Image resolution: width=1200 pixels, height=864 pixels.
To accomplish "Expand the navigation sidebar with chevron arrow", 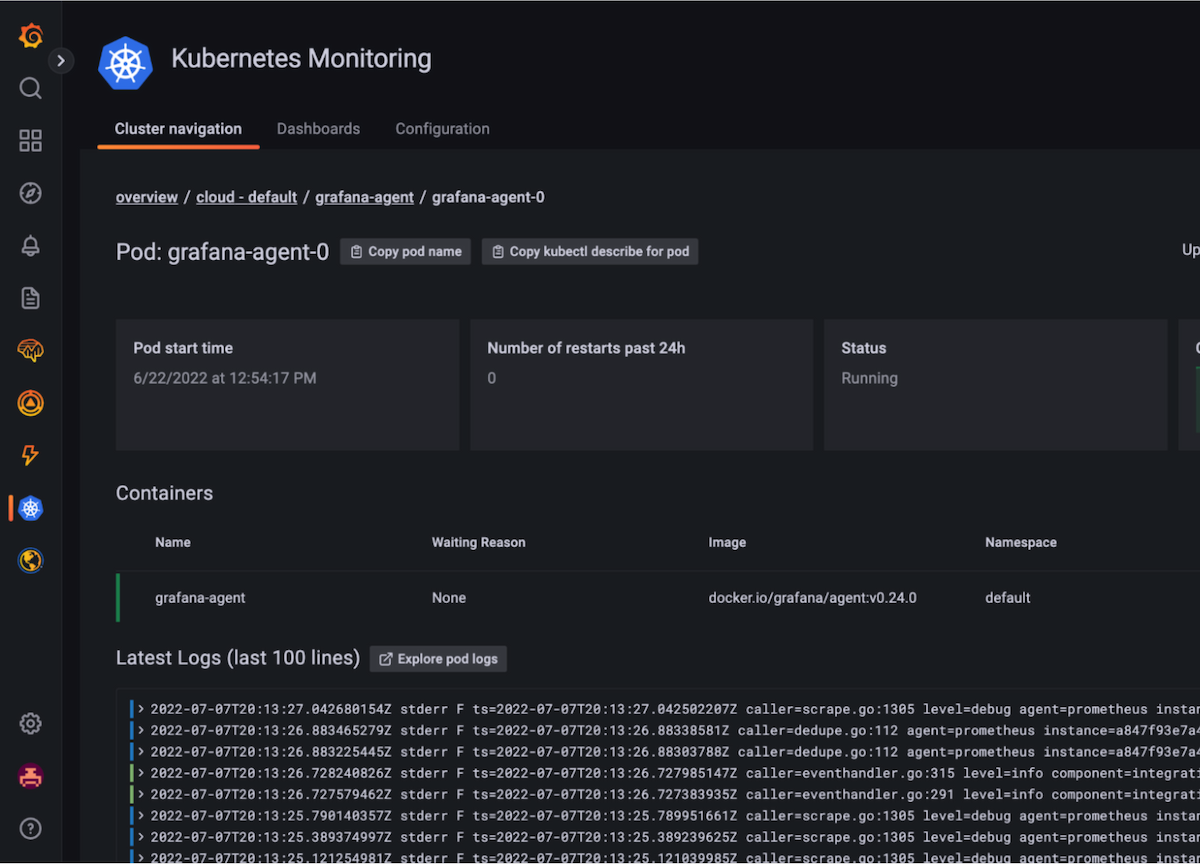I will click(61, 60).
